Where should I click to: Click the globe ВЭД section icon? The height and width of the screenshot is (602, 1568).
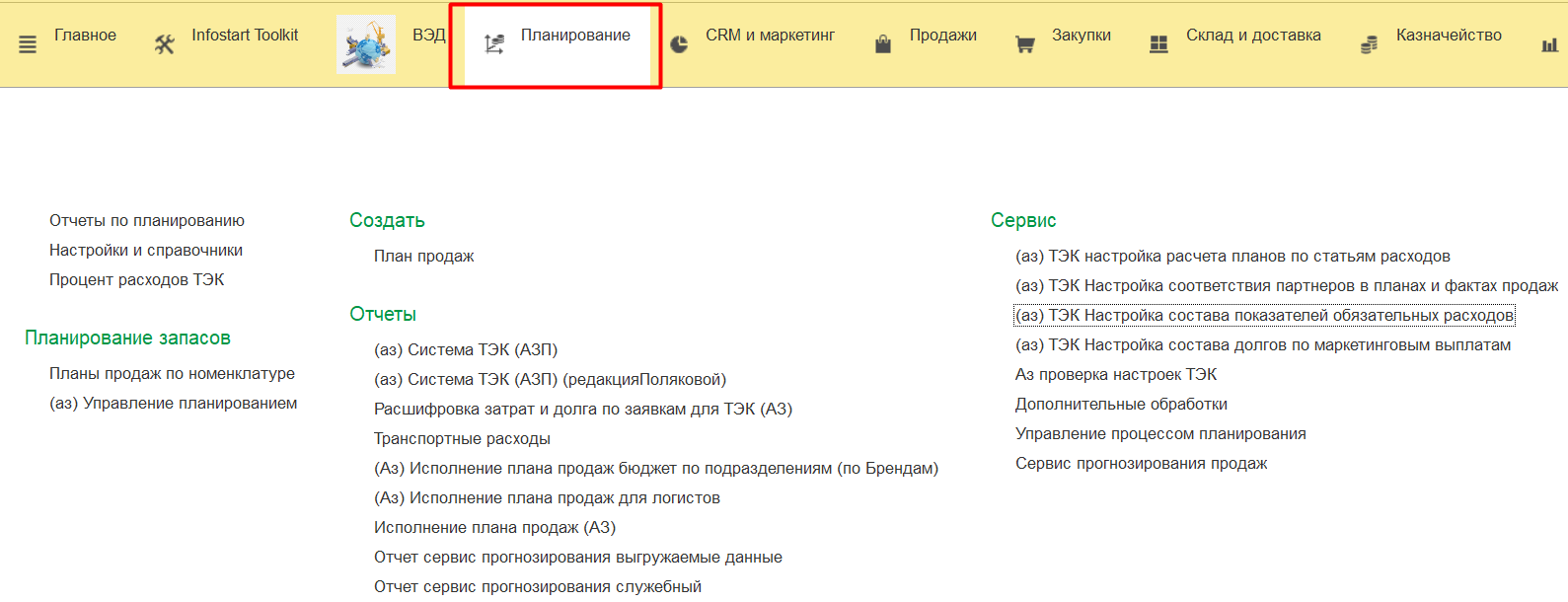[x=366, y=44]
